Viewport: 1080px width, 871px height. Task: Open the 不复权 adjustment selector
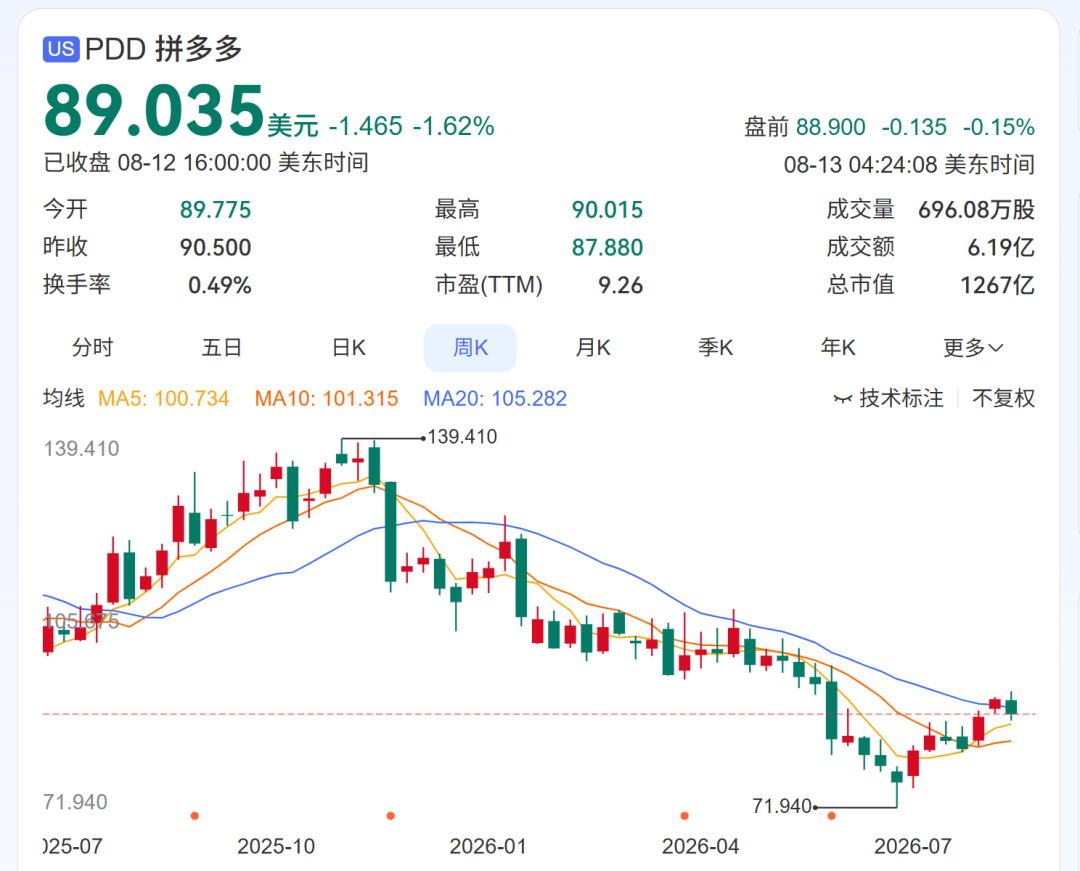click(1003, 398)
